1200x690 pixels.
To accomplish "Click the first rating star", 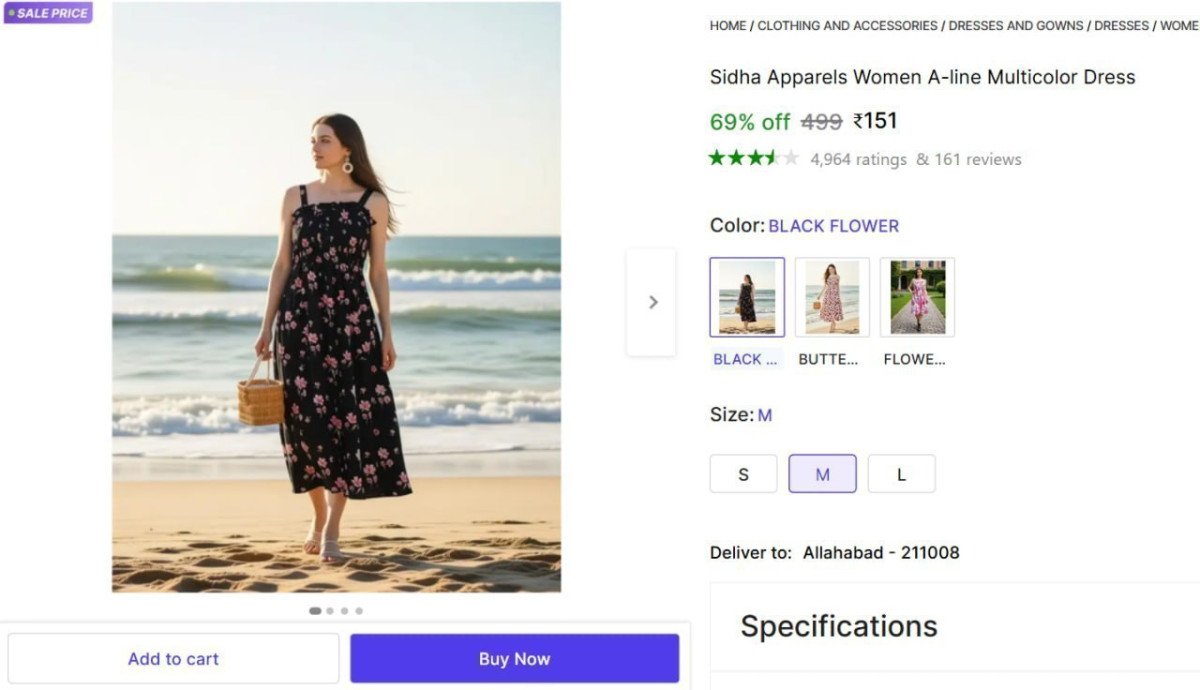I will (x=716, y=158).
